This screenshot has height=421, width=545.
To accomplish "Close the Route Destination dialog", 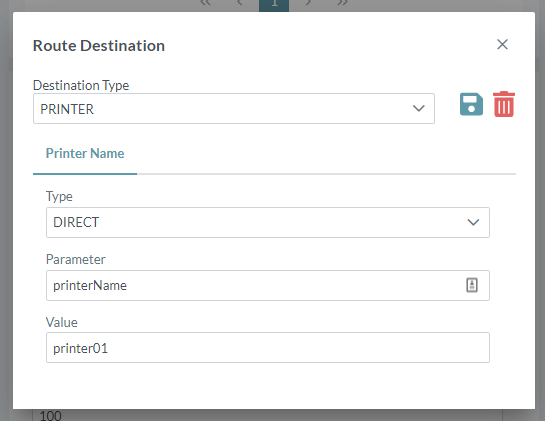I will pos(502,44).
